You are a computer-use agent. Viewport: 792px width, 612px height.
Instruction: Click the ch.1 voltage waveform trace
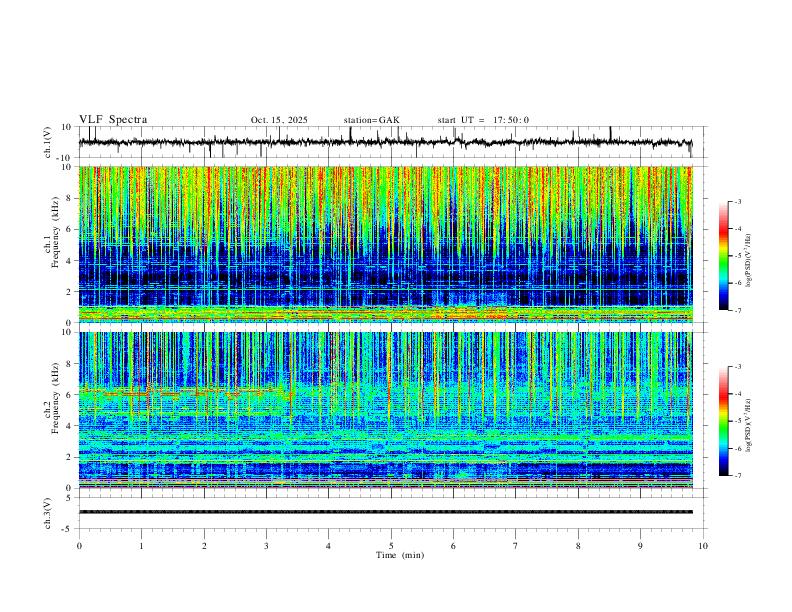[x=385, y=142]
